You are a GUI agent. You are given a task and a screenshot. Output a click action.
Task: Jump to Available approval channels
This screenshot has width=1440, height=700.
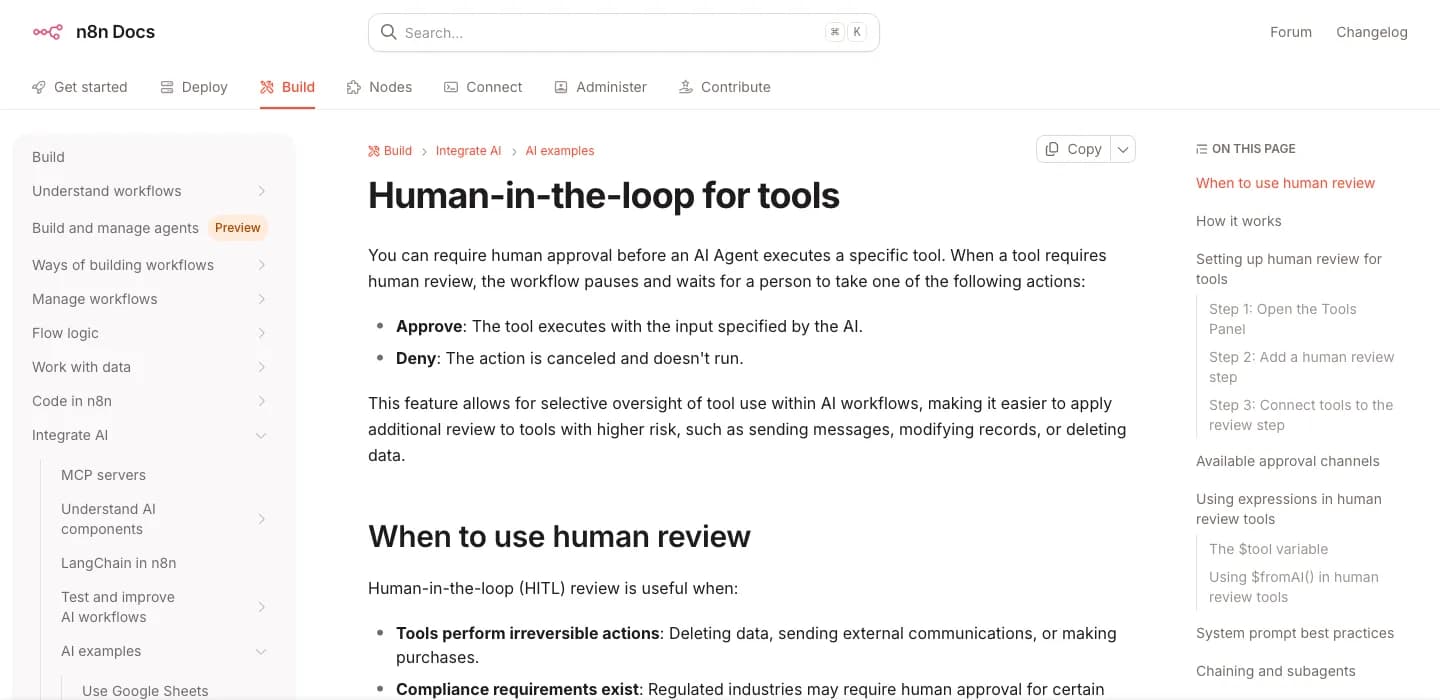tap(1287, 461)
